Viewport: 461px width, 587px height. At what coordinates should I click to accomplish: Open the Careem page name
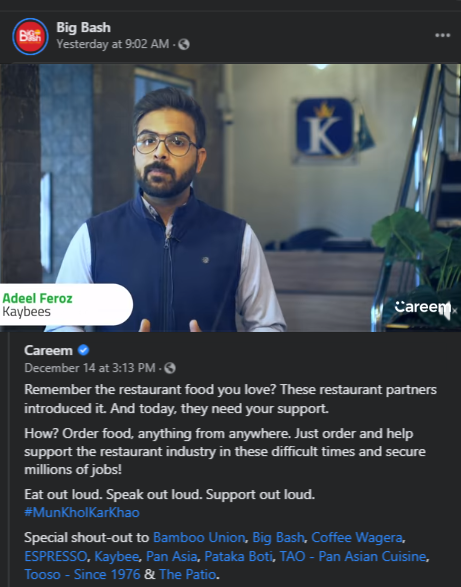point(48,350)
